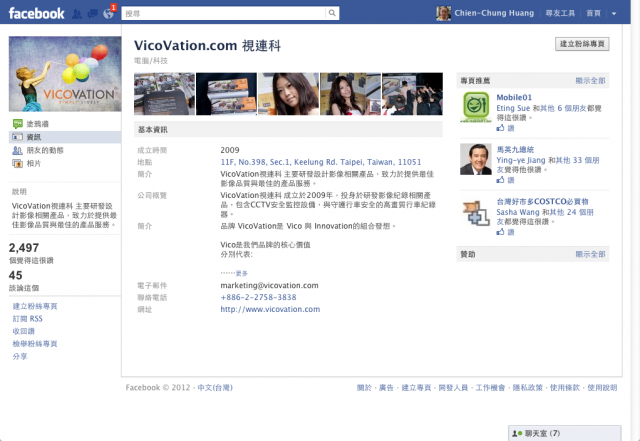
Task: Open footer 使用說明 help link
Action: coord(602,388)
